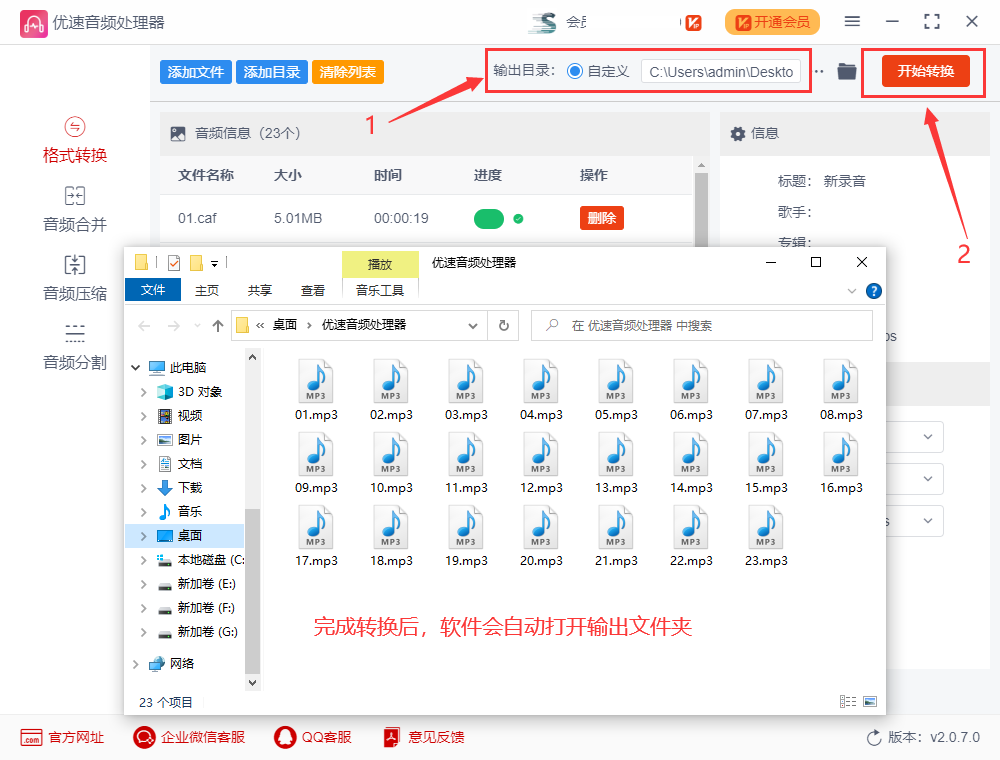Switch Explorer to details view
This screenshot has height=760, width=1000.
point(848,702)
